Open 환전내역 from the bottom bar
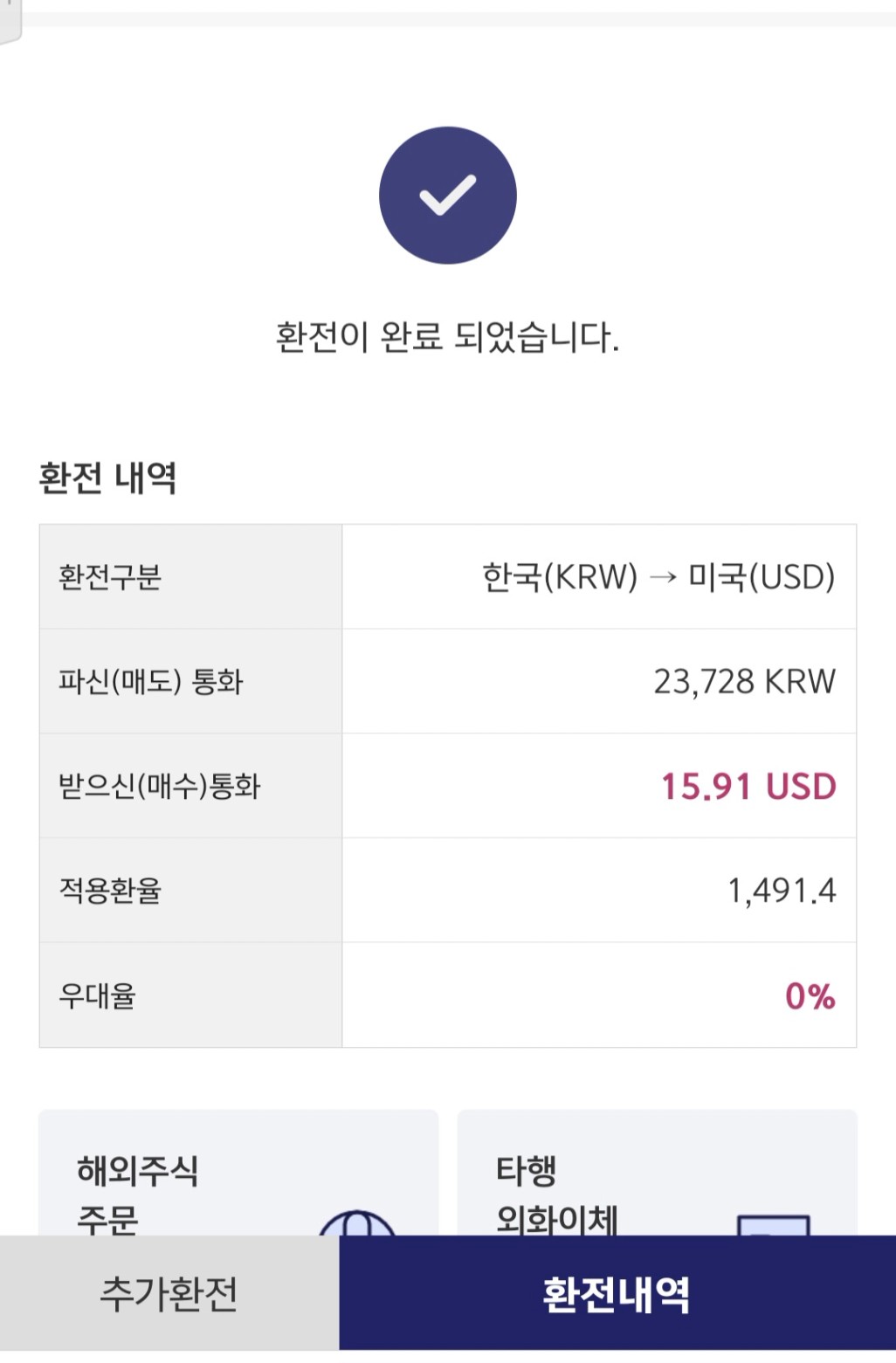 tap(617, 1294)
